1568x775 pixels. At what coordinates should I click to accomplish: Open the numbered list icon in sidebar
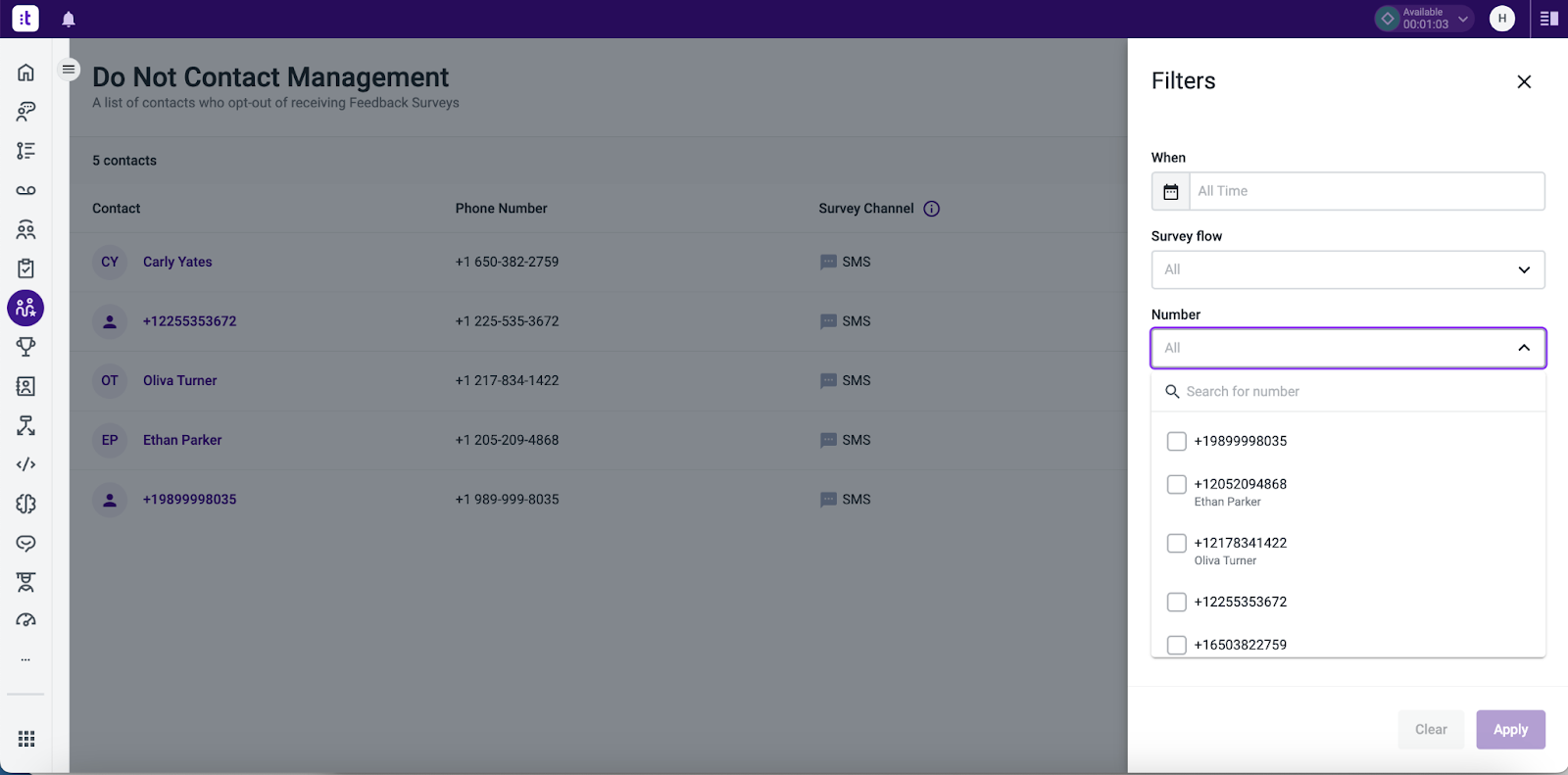click(25, 151)
